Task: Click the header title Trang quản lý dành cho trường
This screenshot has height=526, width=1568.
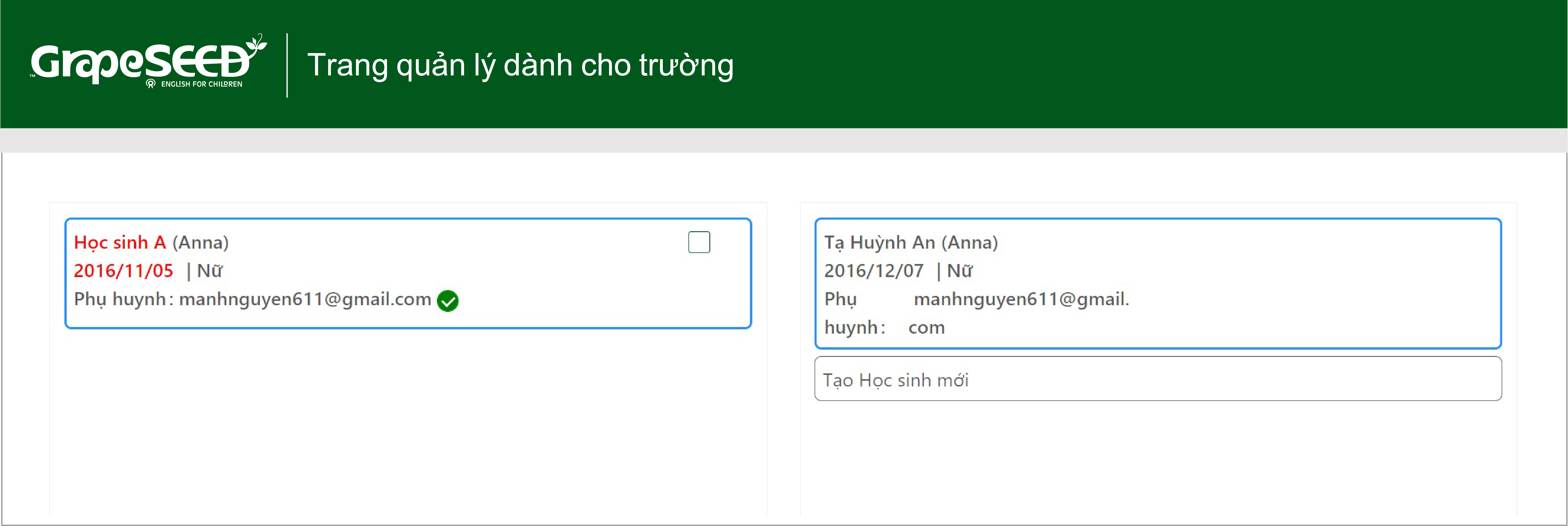Action: (520, 65)
